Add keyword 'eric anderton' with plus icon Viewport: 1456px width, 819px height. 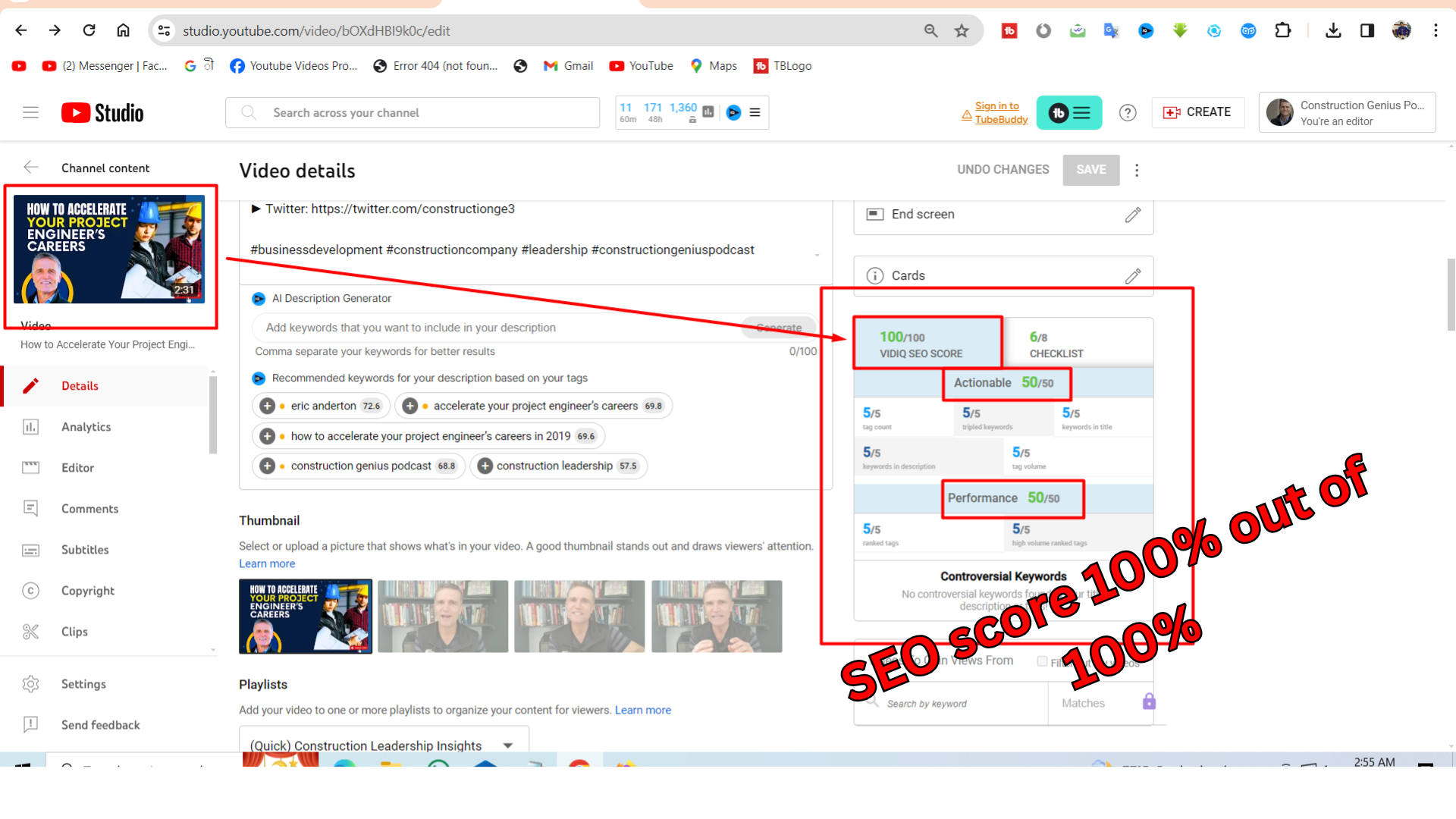(267, 406)
